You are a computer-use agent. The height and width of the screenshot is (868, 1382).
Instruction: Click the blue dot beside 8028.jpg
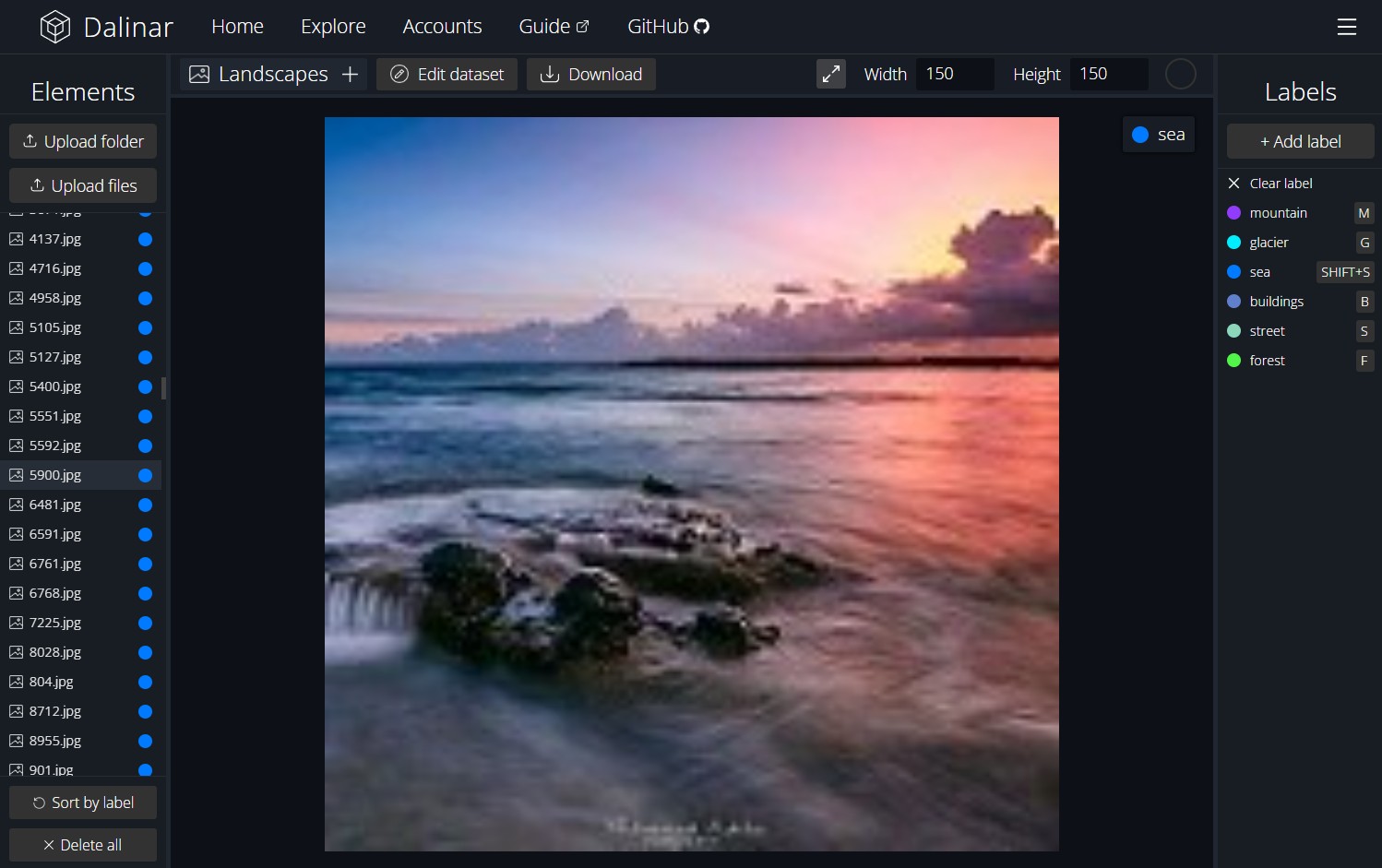click(x=145, y=652)
